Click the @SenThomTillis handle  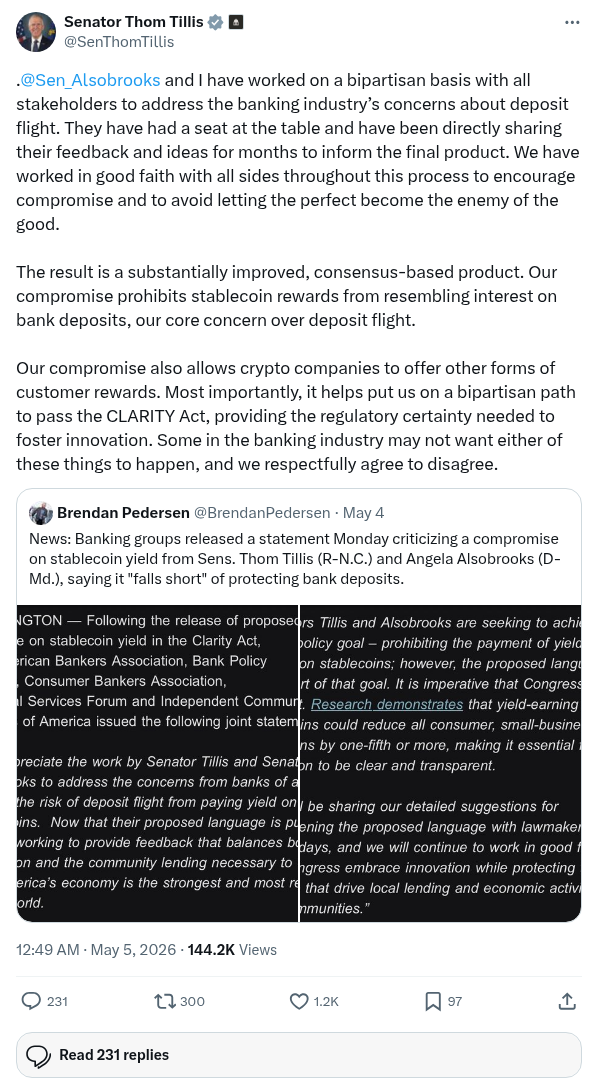(119, 42)
